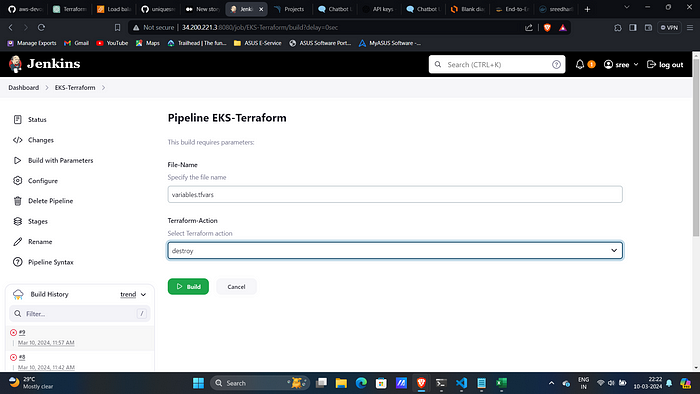Open Brave Shields lion icon
Screen dimensions: 700x394
coord(547,27)
